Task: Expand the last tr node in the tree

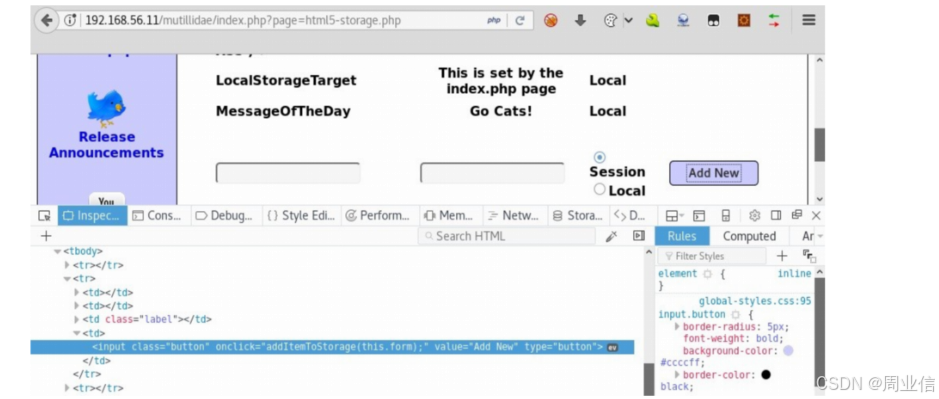Action: [x=67, y=388]
